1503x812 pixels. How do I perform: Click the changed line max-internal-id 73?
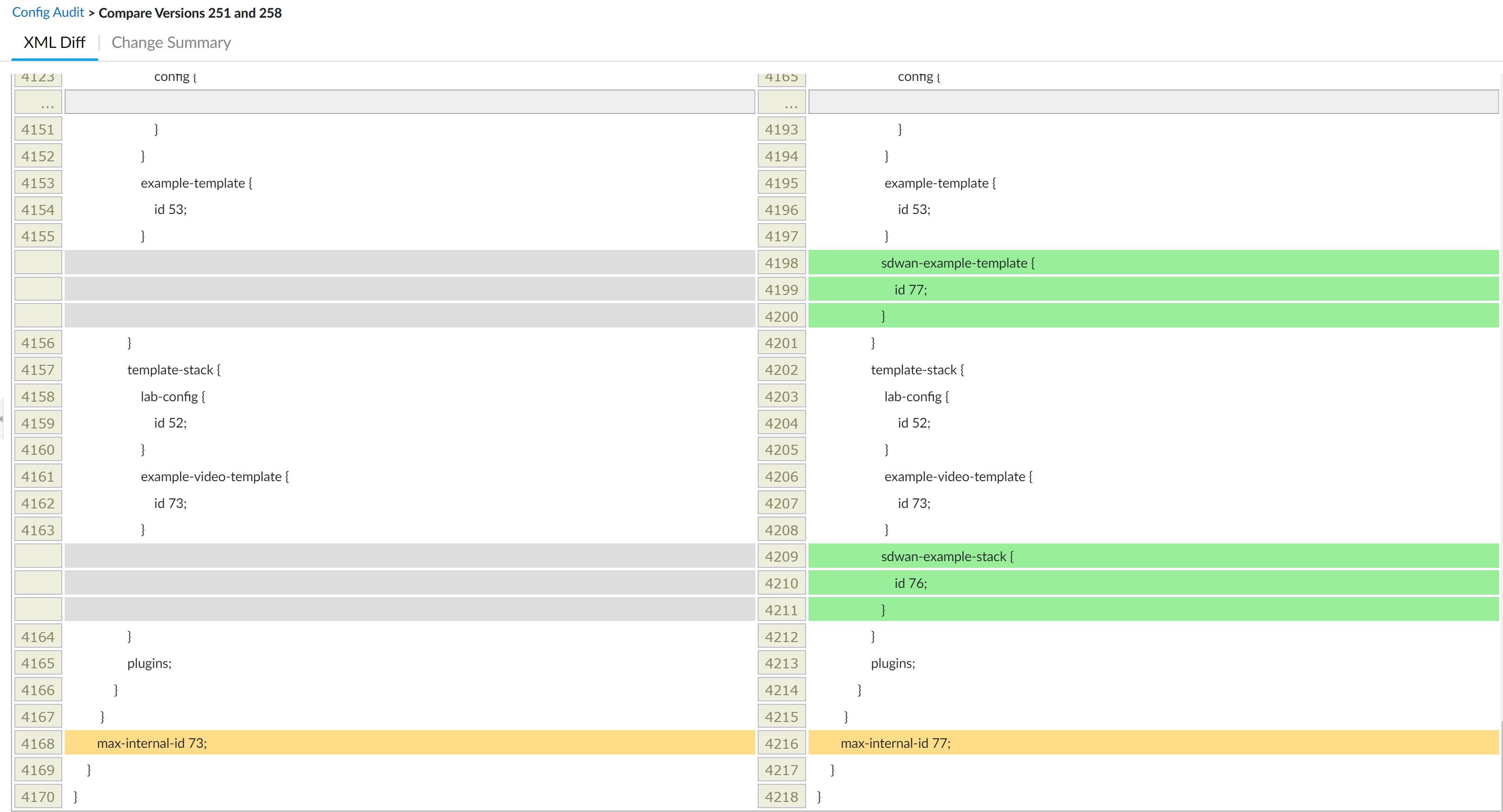tap(152, 743)
